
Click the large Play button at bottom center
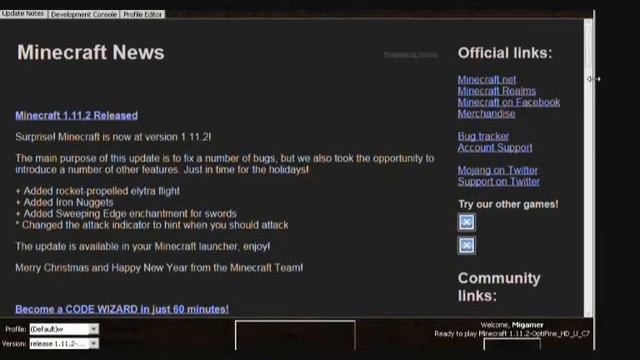pos(295,335)
